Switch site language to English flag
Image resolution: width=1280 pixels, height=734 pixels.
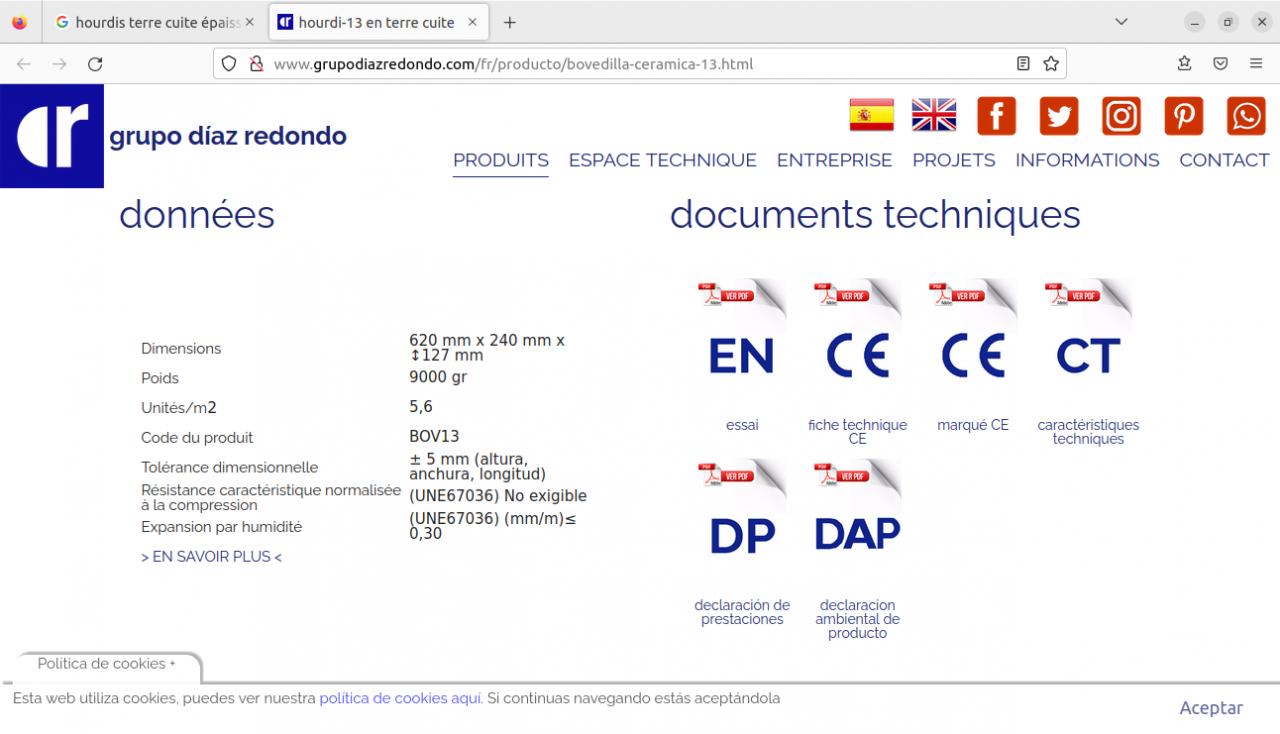934,115
